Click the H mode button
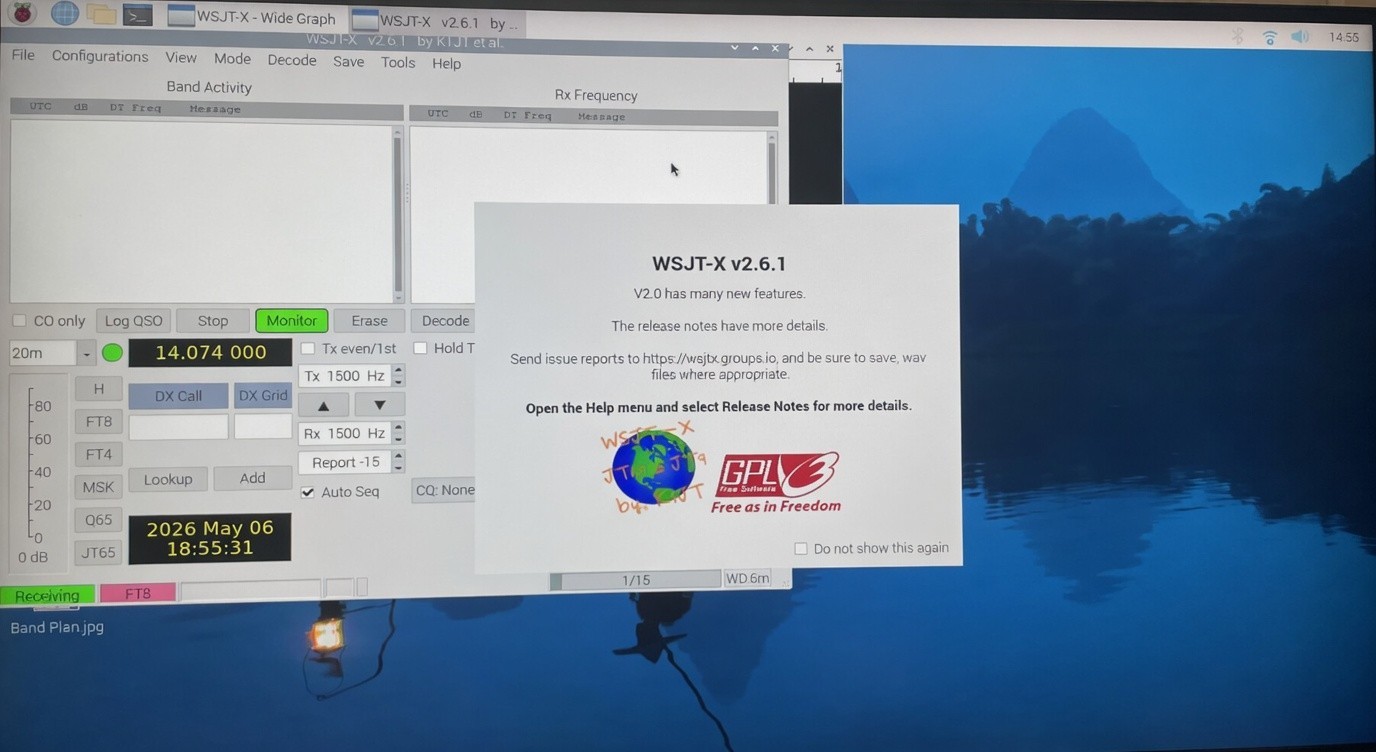 (98, 389)
